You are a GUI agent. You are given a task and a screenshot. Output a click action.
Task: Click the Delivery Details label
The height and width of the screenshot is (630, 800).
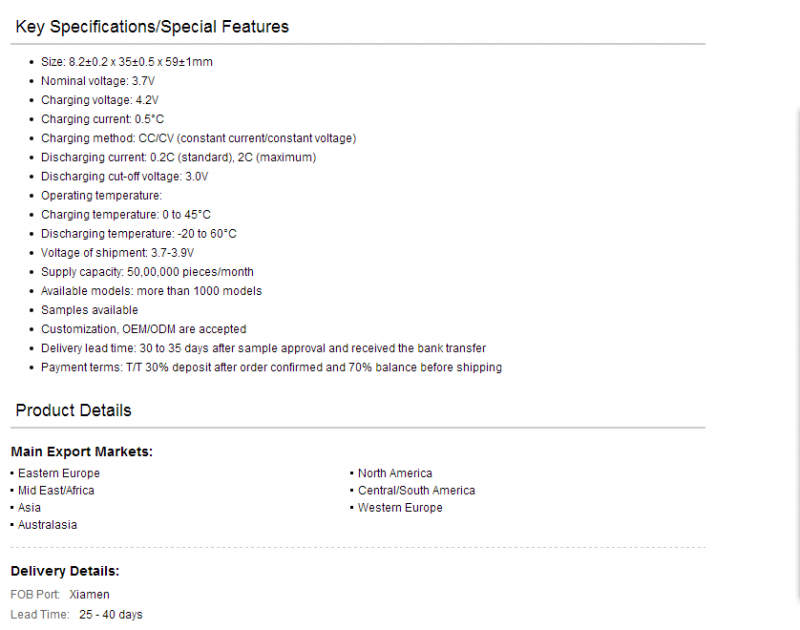click(65, 571)
